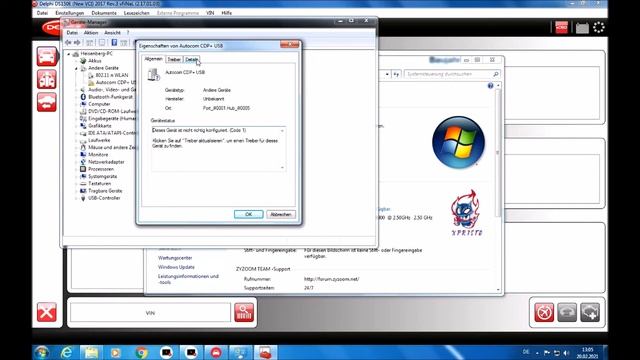Click Gerätestatus text box scroll down arrow
The image size is (640, 360).
click(x=282, y=167)
